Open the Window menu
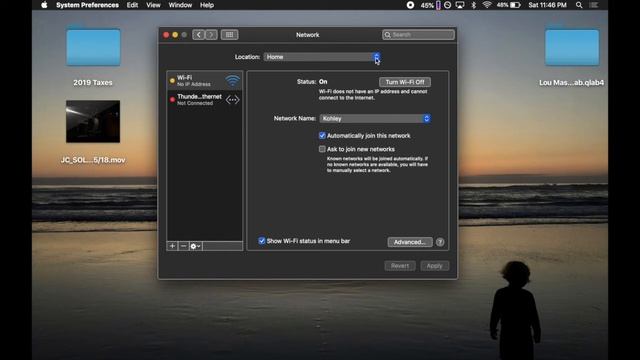Screen dimensions: 640x360 pyautogui.click(x=180, y=5)
